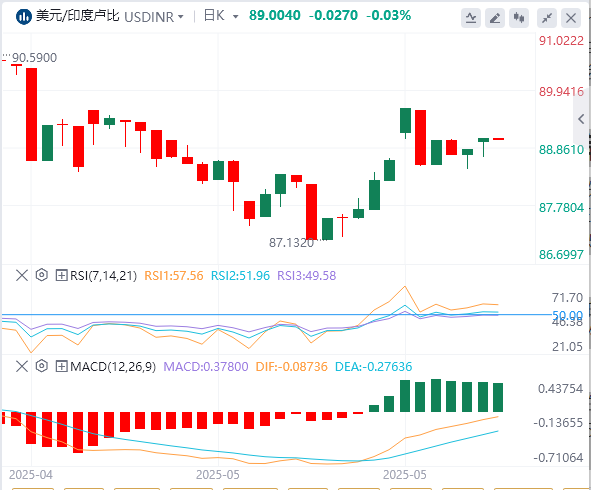Open the USDINR symbol dropdown
Viewport: 591px width, 490px height.
click(x=154, y=17)
